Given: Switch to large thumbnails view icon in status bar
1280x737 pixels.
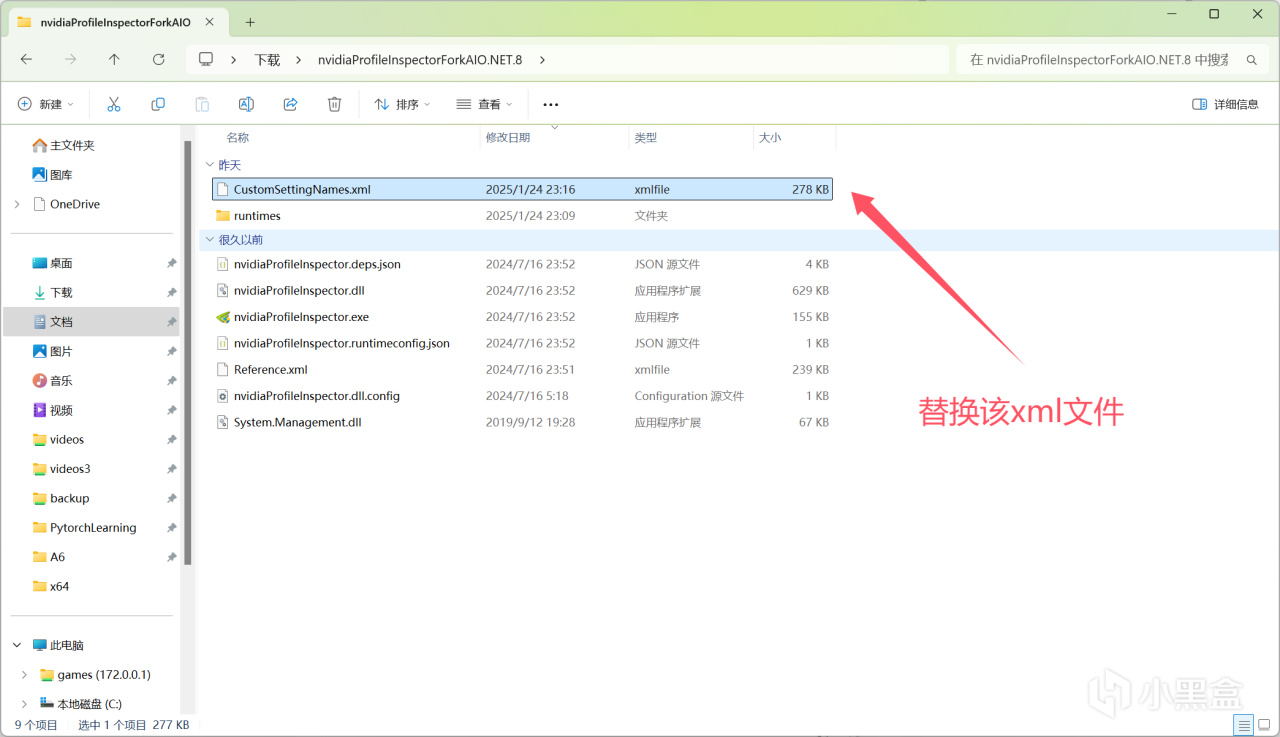Looking at the screenshot, I should pos(1265,725).
